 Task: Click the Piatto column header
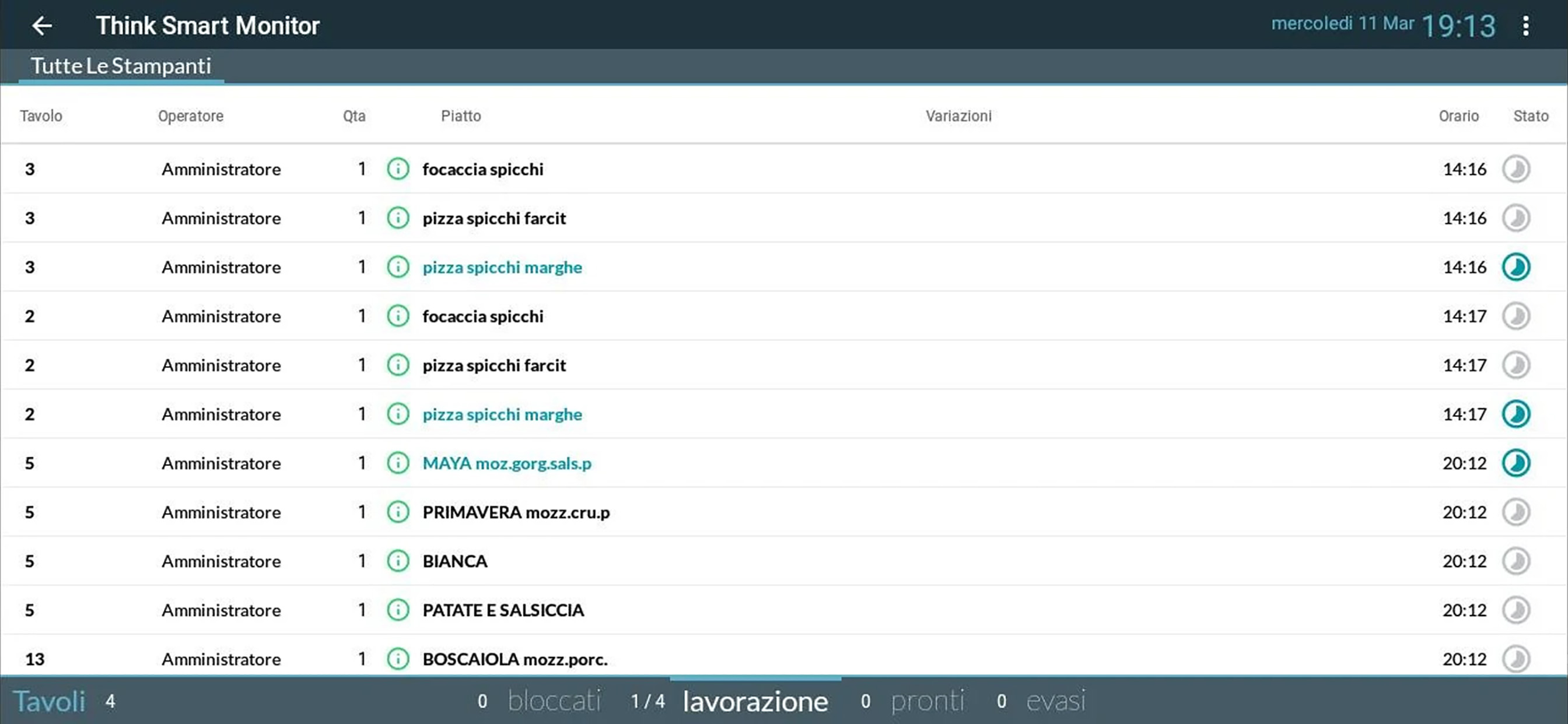(461, 115)
